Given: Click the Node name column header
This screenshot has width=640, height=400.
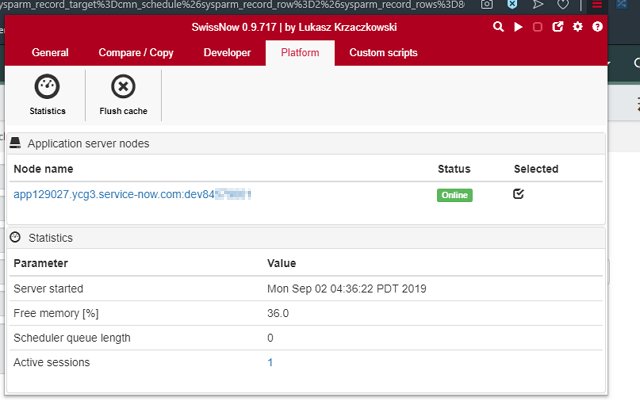Looking at the screenshot, I should (43, 169).
